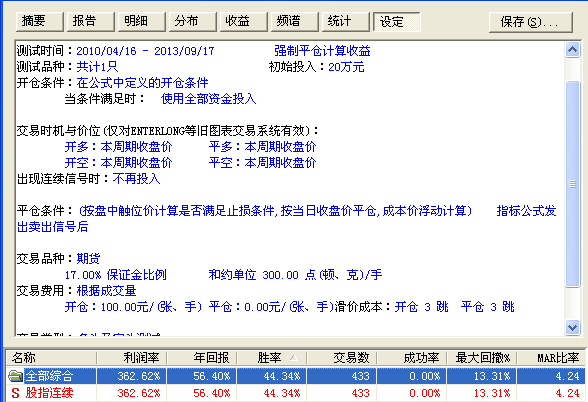Click the text 不再投入

tap(136, 179)
